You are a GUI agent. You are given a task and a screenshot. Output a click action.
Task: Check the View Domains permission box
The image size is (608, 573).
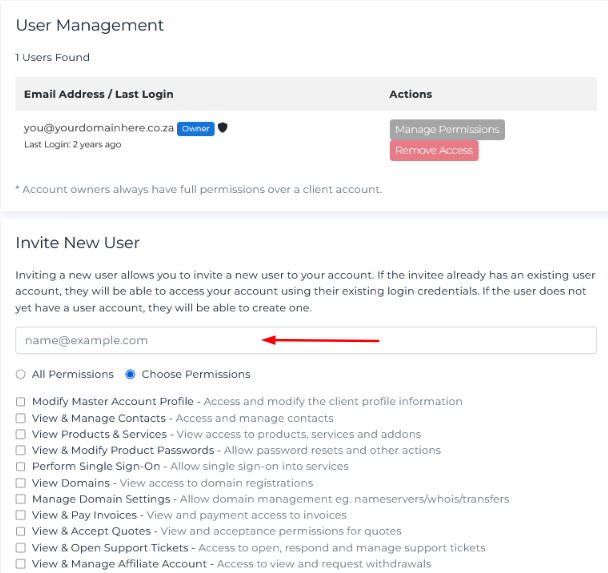click(x=21, y=483)
